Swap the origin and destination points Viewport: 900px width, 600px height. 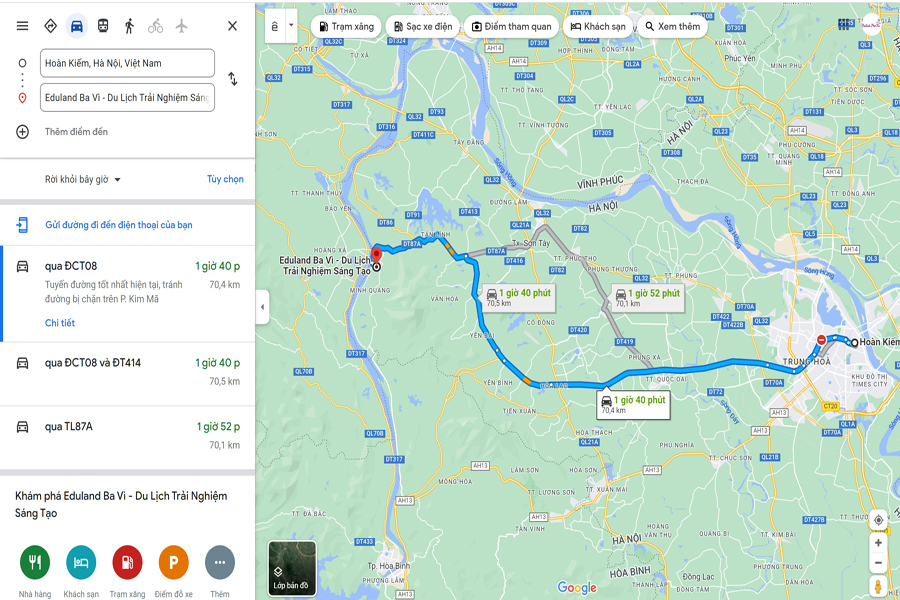[232, 79]
